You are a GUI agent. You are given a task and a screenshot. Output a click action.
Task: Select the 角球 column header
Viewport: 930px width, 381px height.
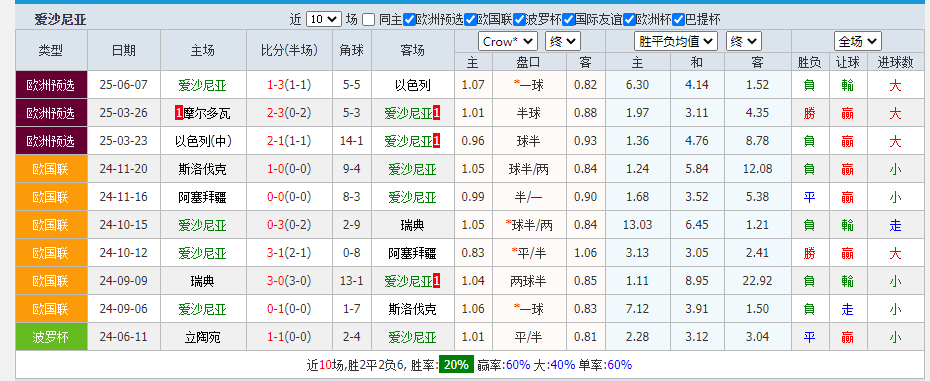pos(352,50)
